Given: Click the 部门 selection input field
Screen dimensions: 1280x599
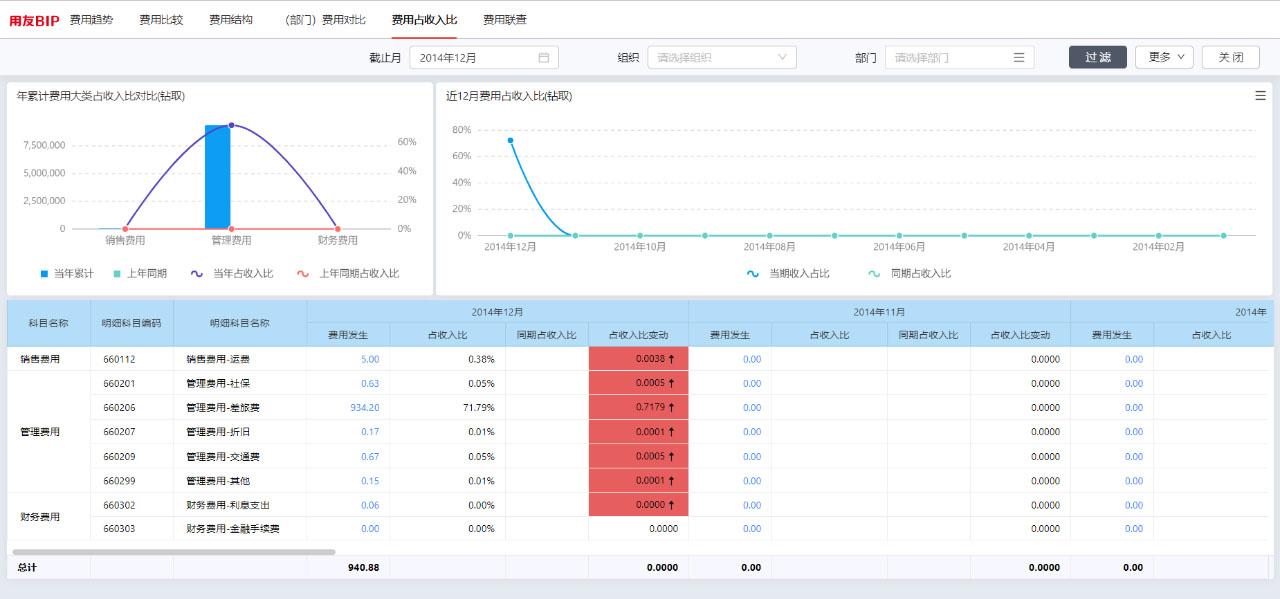Looking at the screenshot, I should click(959, 58).
